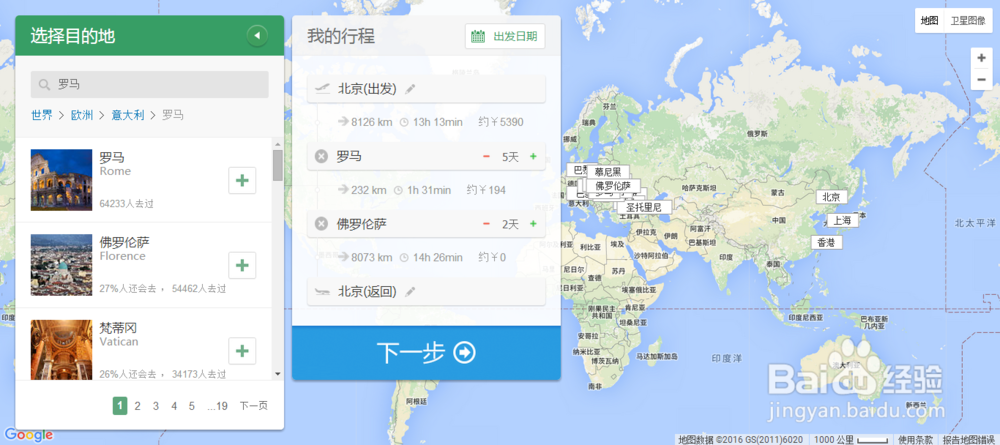Select current page 1 in pagination

120,405
